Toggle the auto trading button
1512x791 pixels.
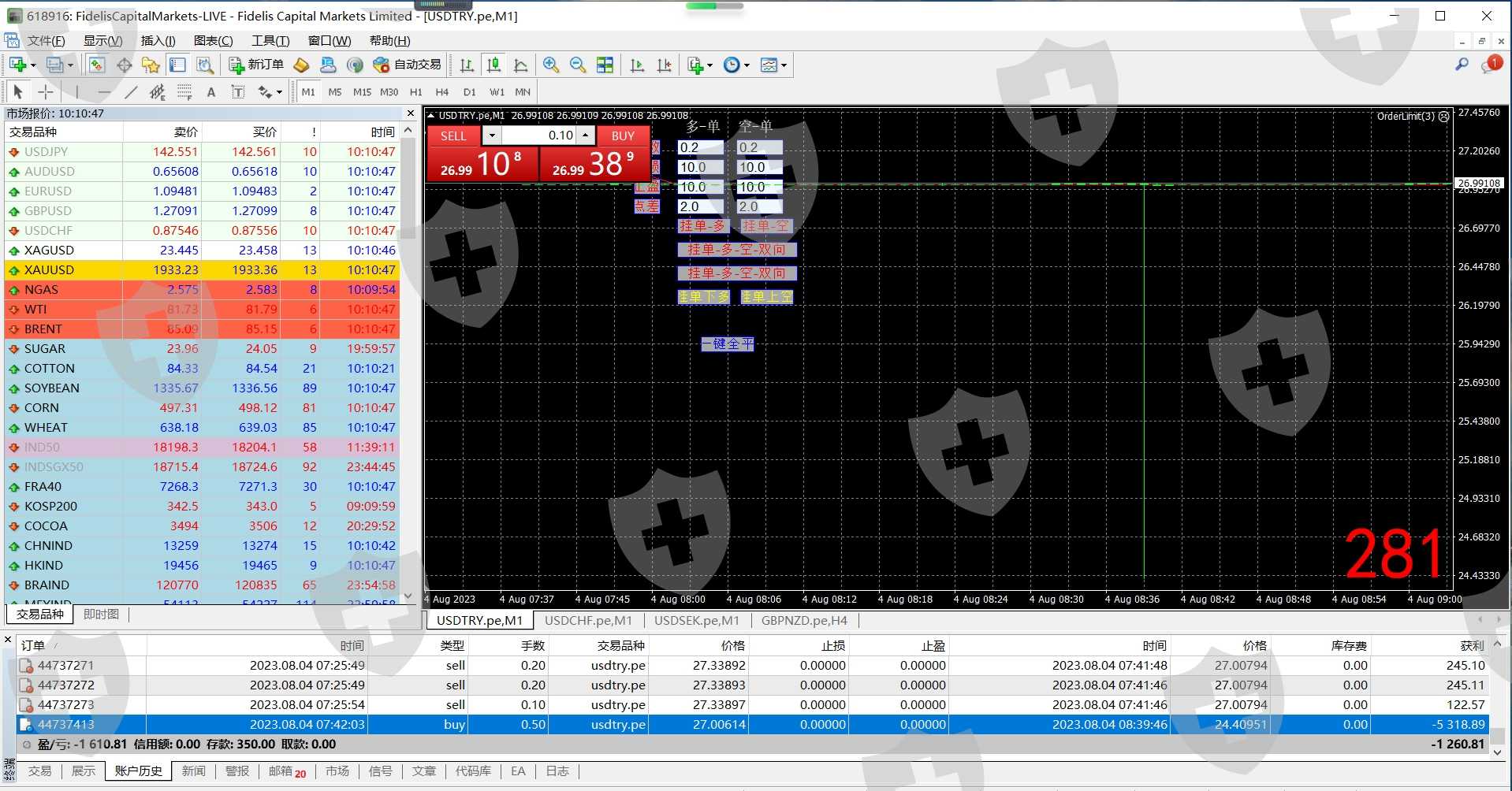pyautogui.click(x=408, y=65)
